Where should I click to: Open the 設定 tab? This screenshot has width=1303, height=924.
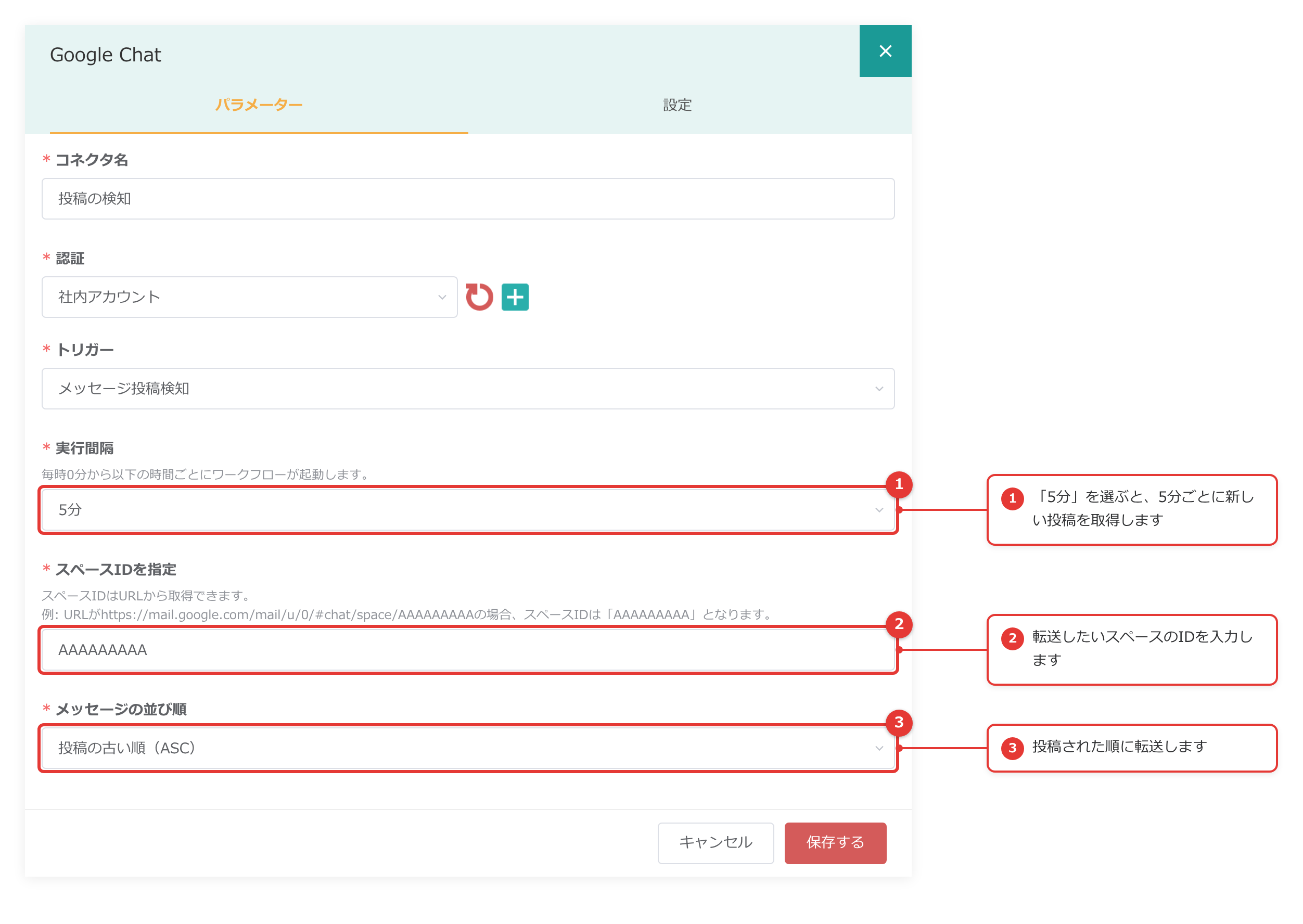[x=677, y=105]
